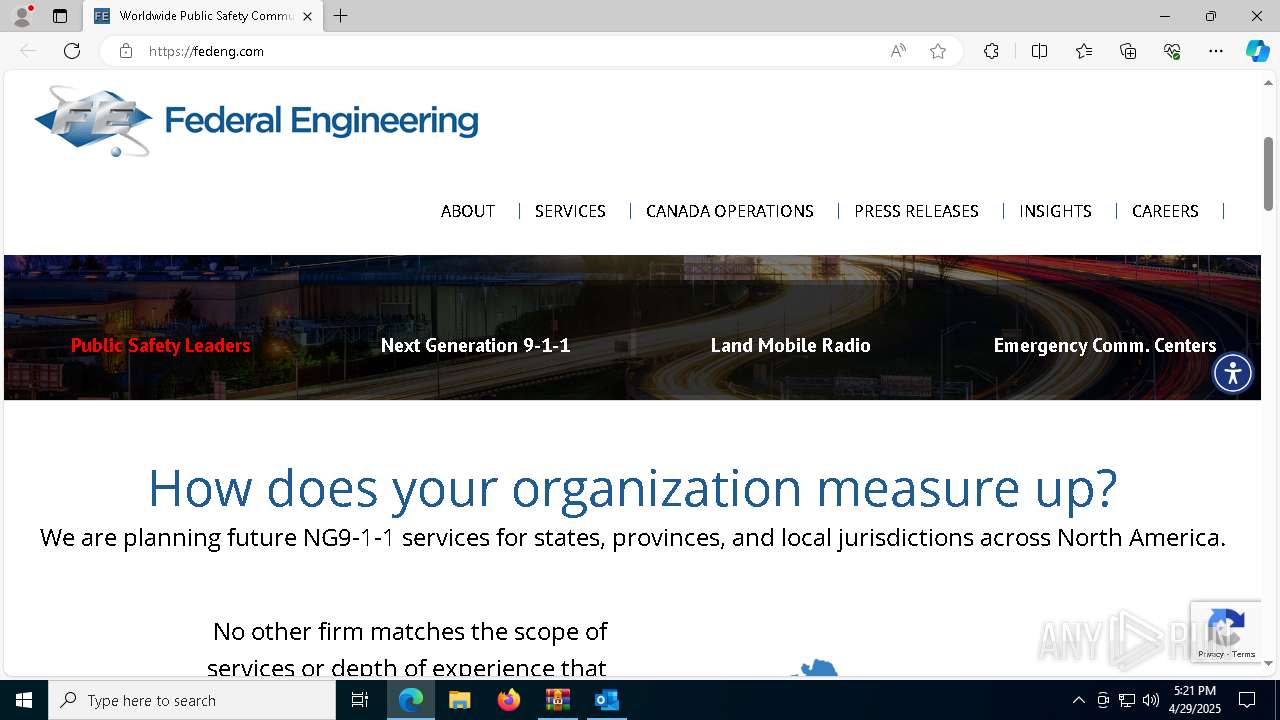The width and height of the screenshot is (1280, 720).
Task: Open the tab actions menu icon
Action: tap(60, 16)
